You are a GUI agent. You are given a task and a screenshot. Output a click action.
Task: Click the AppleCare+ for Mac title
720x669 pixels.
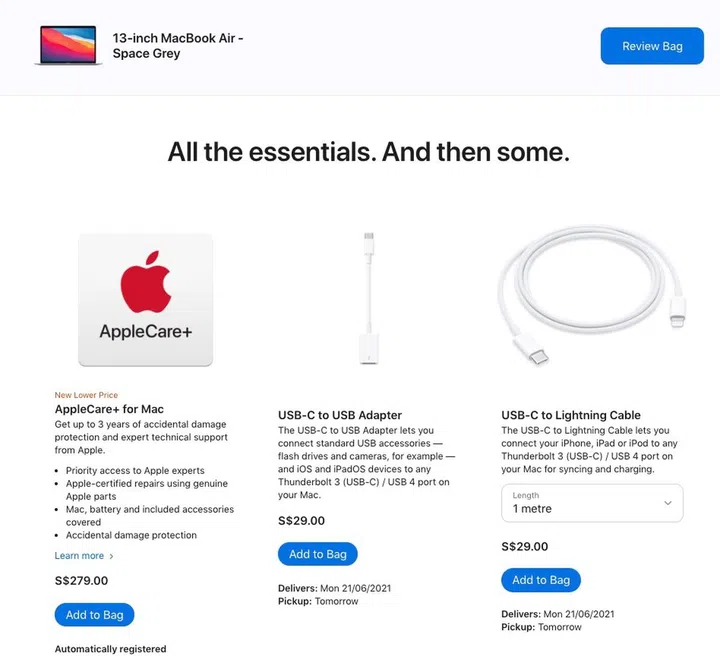coord(109,409)
